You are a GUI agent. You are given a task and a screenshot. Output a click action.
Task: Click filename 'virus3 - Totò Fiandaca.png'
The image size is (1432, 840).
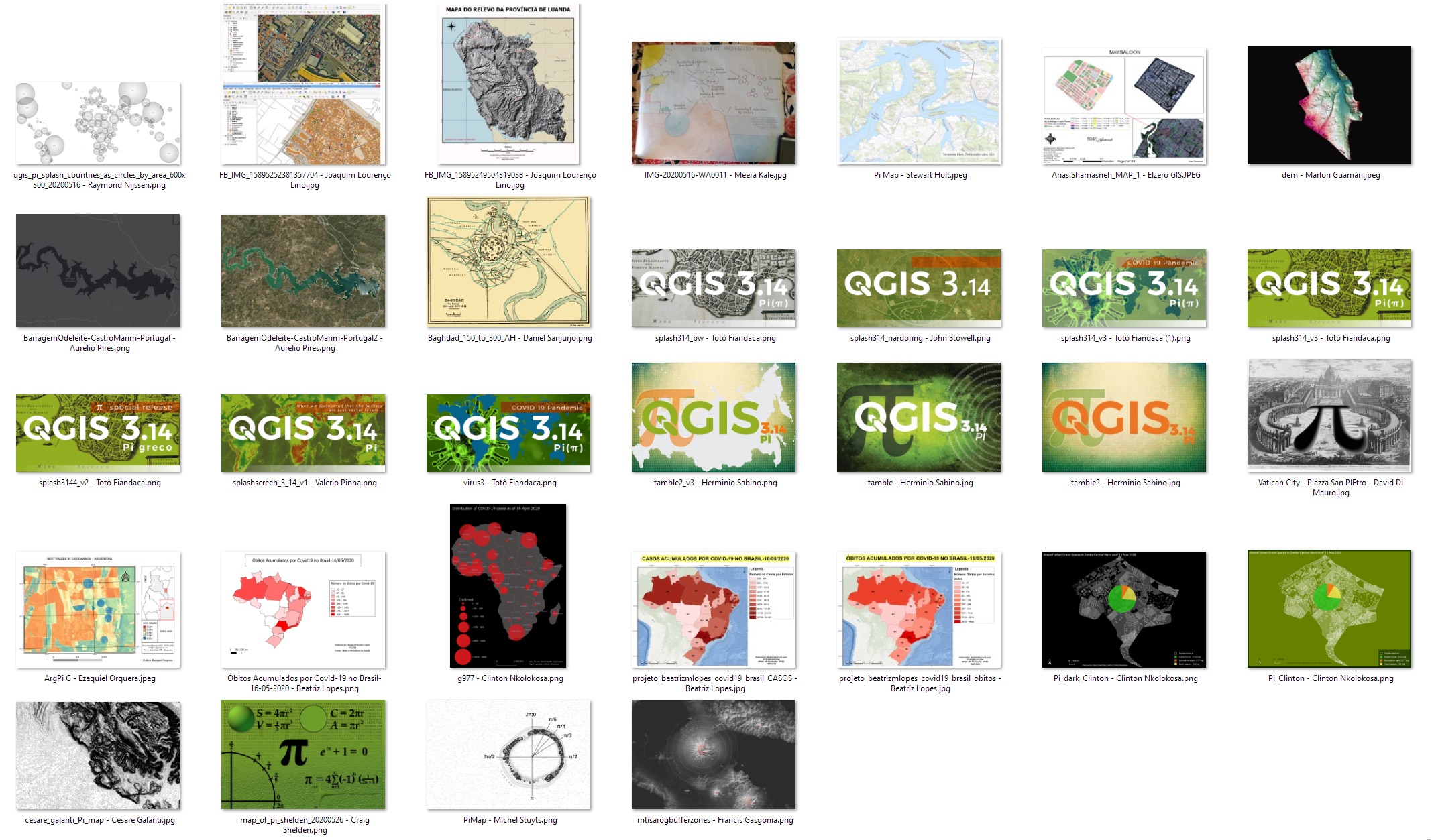pos(510,483)
